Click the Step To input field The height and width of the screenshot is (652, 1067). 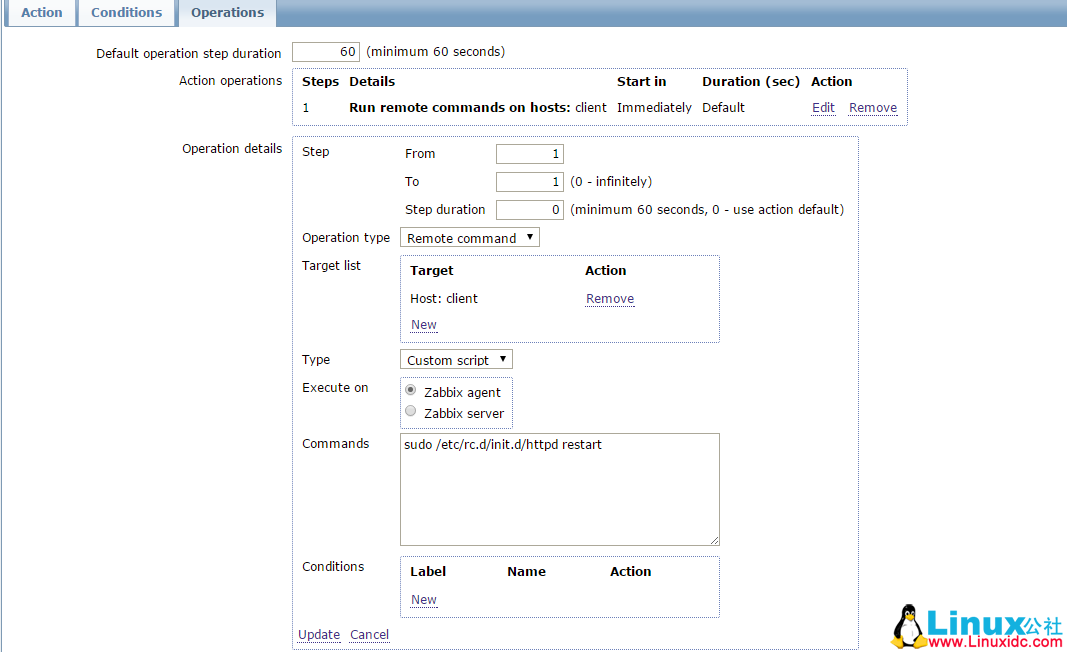point(530,182)
